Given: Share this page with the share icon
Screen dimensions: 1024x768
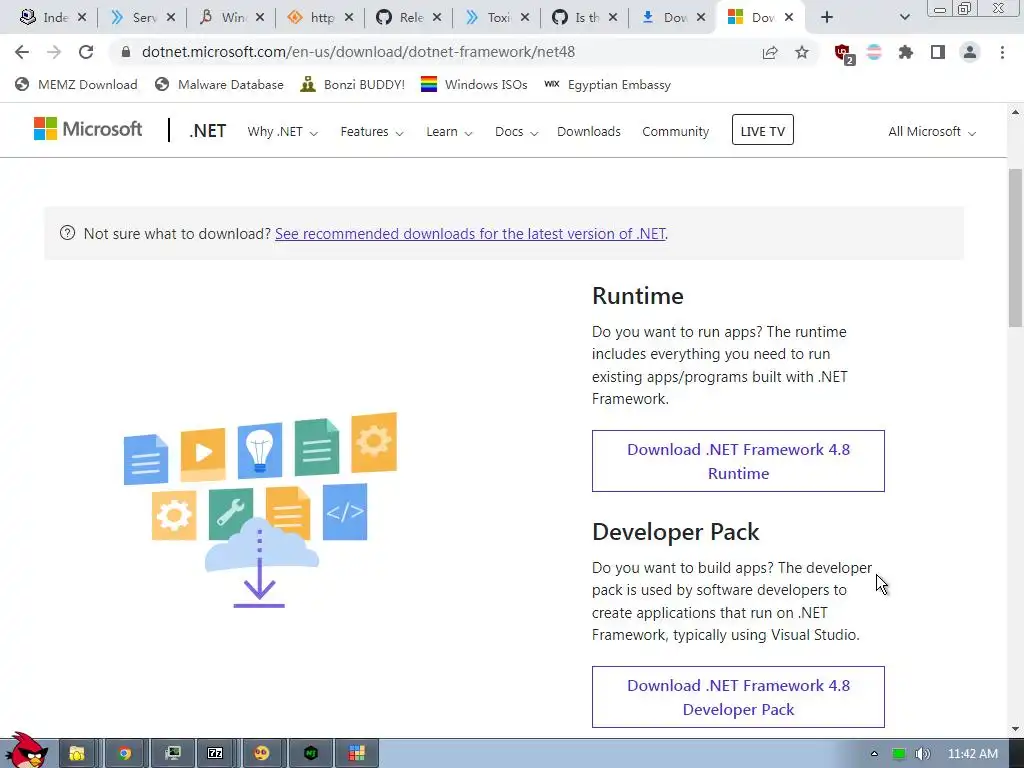Looking at the screenshot, I should point(770,52).
